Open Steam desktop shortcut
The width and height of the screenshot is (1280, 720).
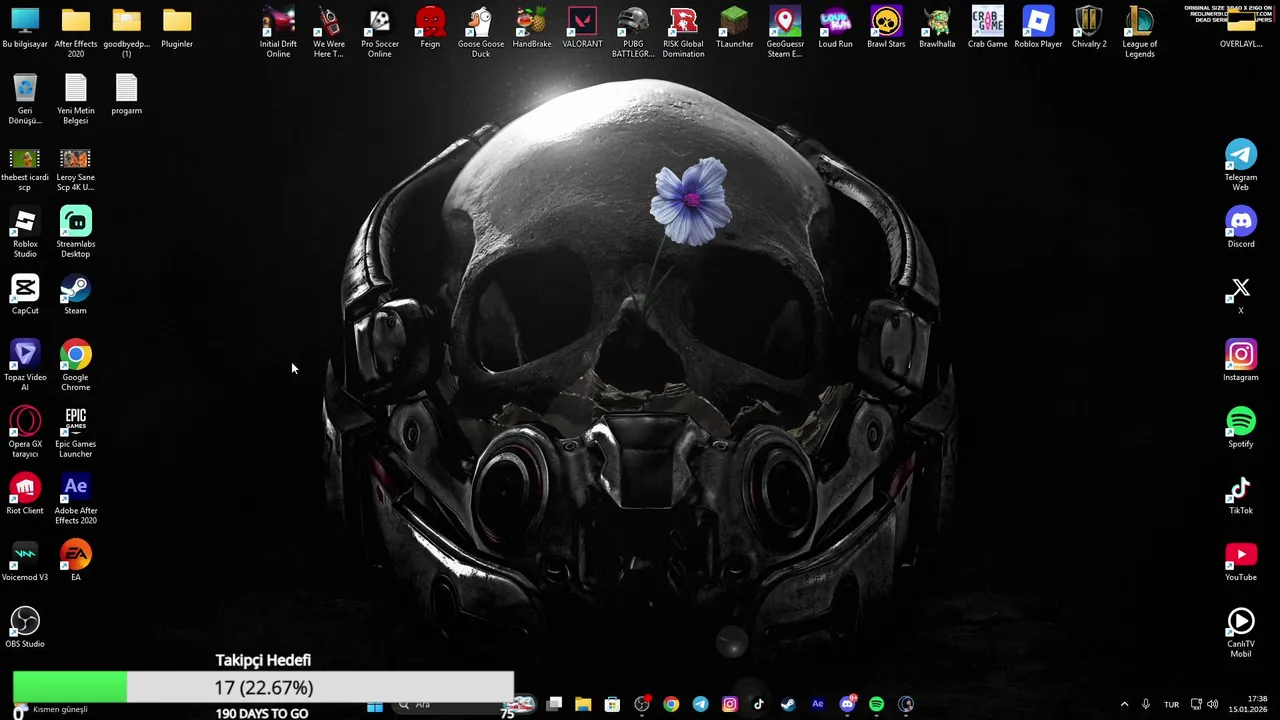76,295
